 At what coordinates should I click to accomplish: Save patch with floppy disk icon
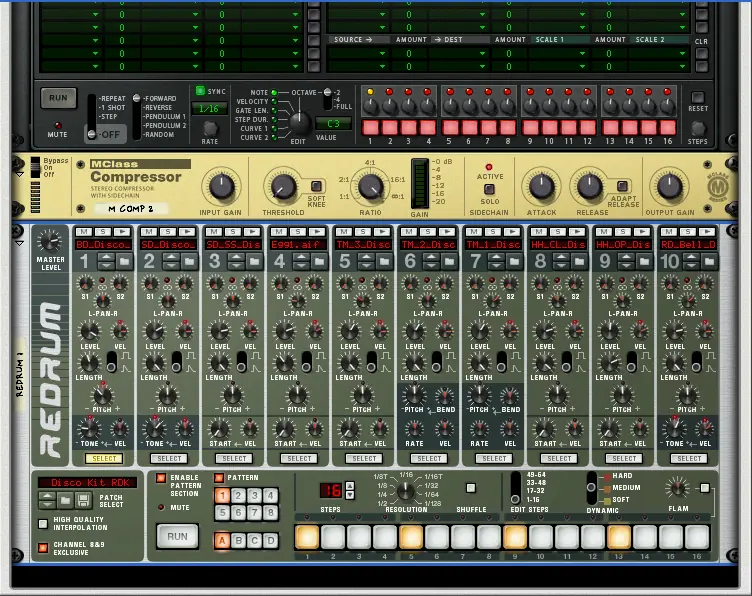click(x=83, y=501)
